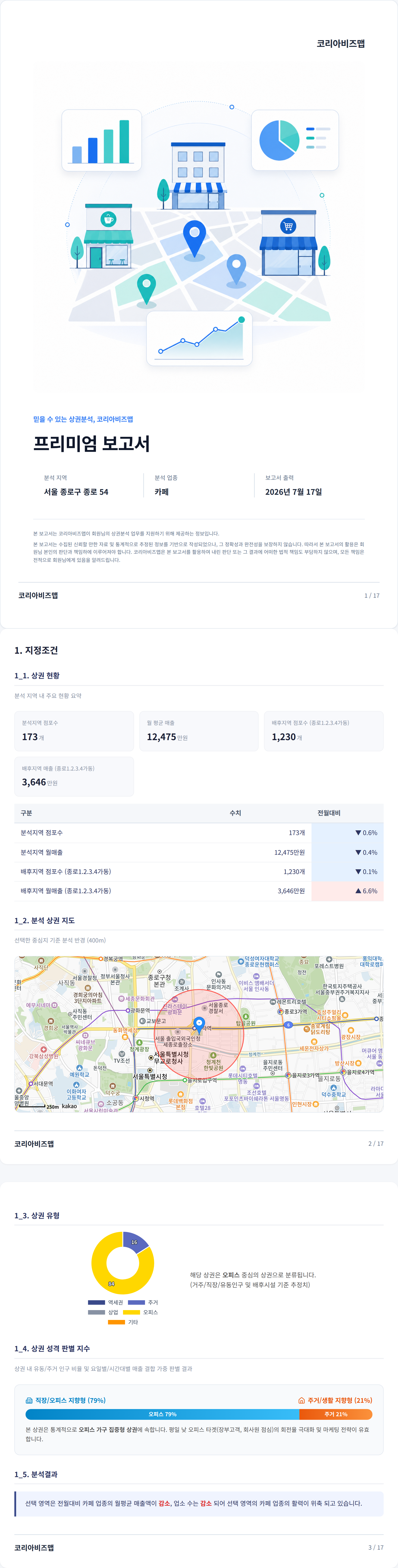
Task: Click the tall blue-roof apartment building in the illustration
Action: coord(198,176)
